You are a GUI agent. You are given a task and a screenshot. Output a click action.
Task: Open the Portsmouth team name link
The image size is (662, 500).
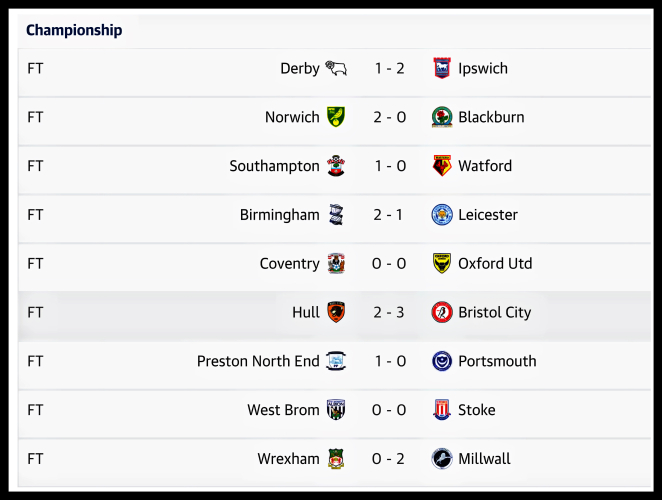pos(497,361)
